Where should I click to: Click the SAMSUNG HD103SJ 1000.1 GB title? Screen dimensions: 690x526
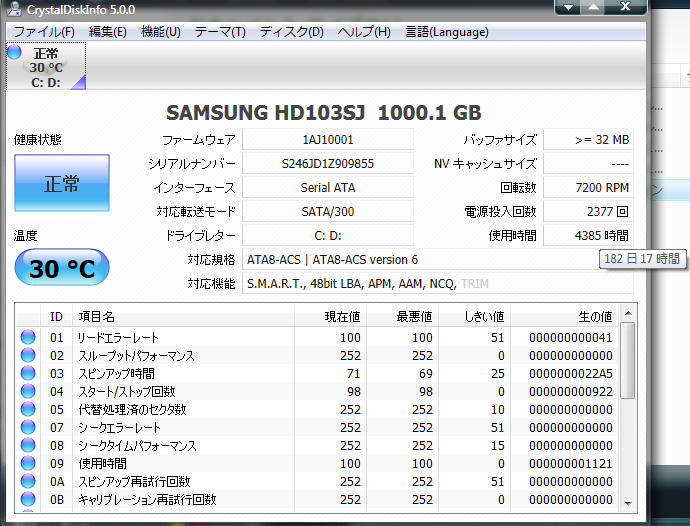coord(323,113)
